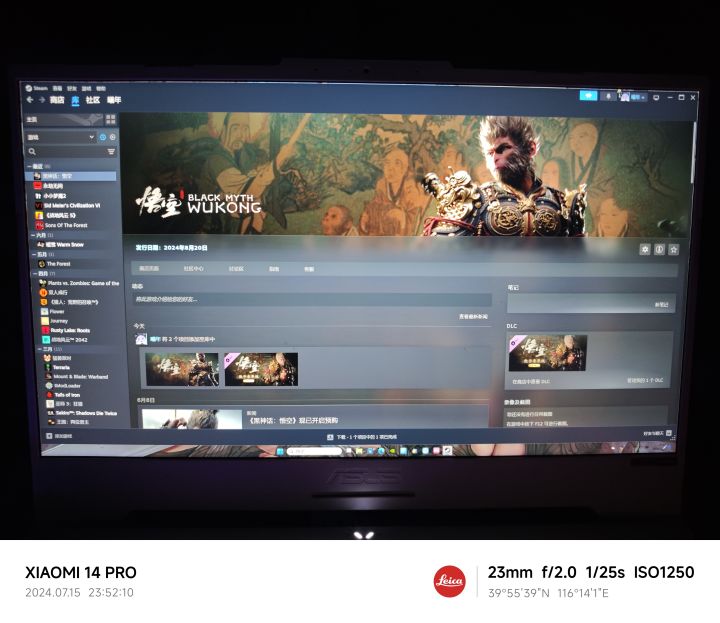Select Sid Meier's Civilization VI in list

(68, 205)
